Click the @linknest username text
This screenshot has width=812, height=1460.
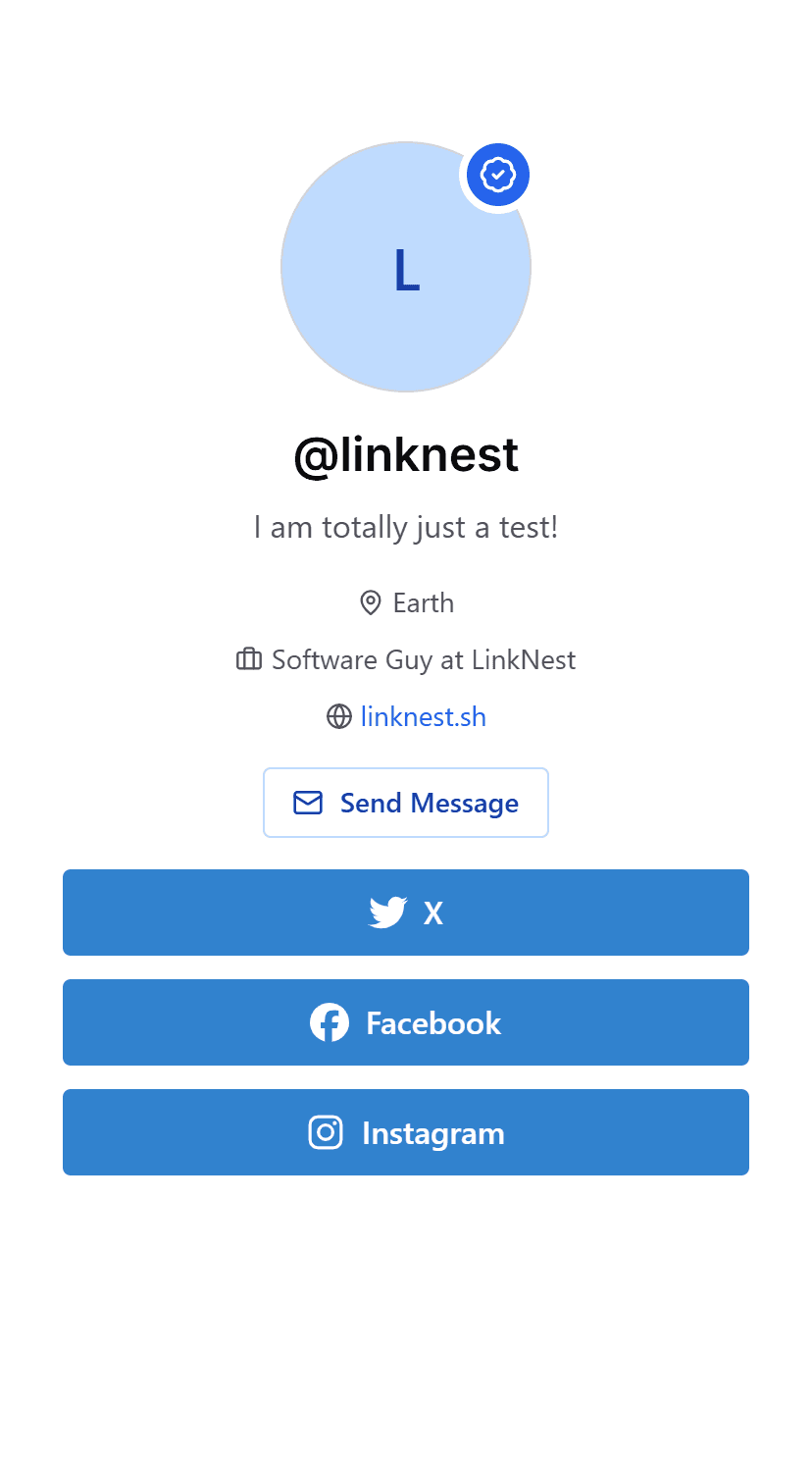[405, 454]
